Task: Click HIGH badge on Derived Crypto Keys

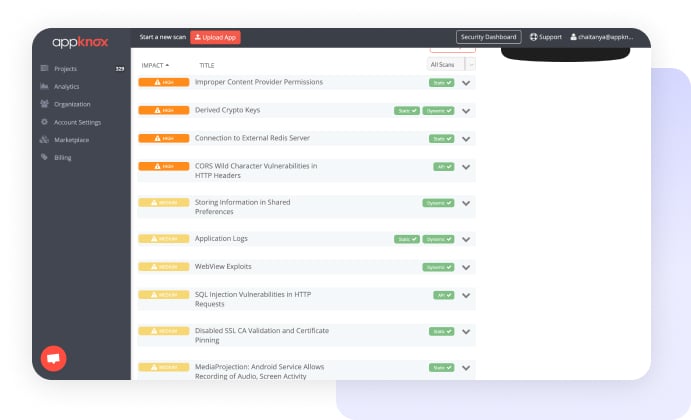Action: (x=164, y=110)
